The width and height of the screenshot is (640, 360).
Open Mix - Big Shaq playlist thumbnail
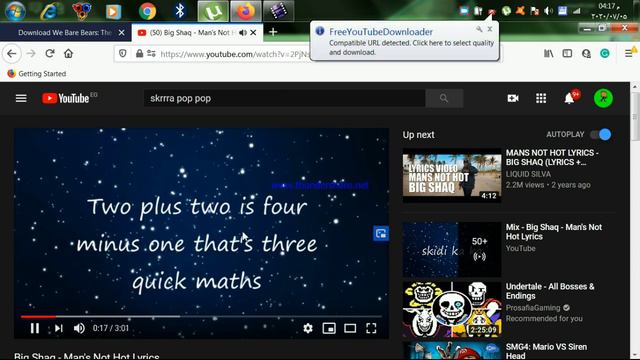pos(452,250)
